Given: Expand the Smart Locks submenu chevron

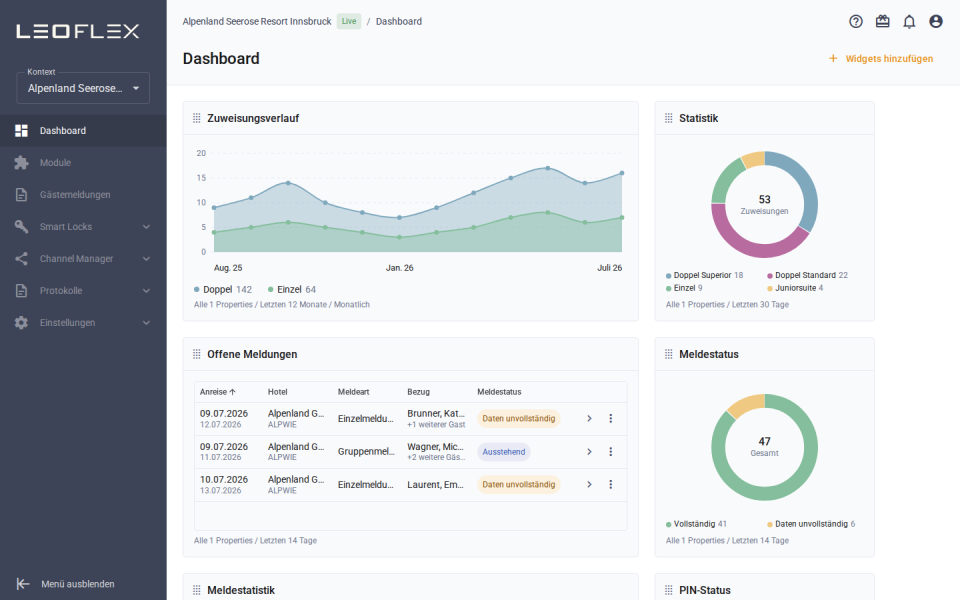Looking at the screenshot, I should (146, 227).
